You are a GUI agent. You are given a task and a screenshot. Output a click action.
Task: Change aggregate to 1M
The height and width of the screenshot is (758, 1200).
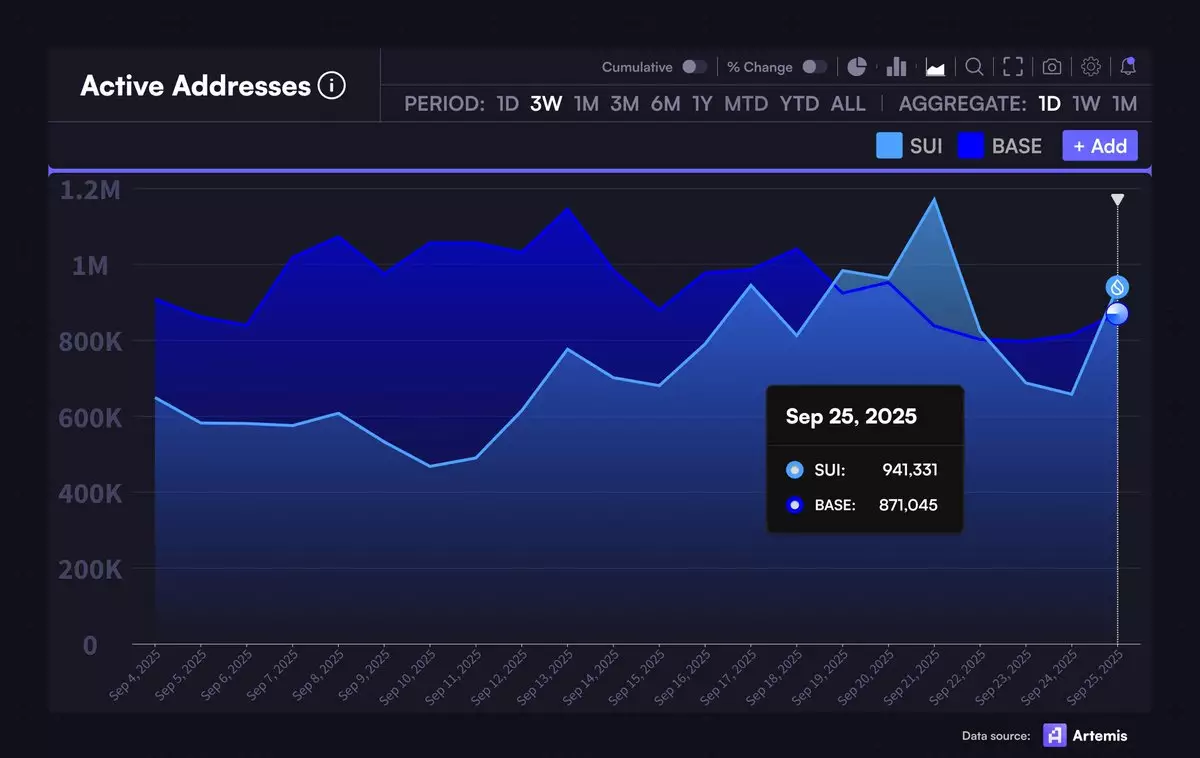tap(1125, 104)
